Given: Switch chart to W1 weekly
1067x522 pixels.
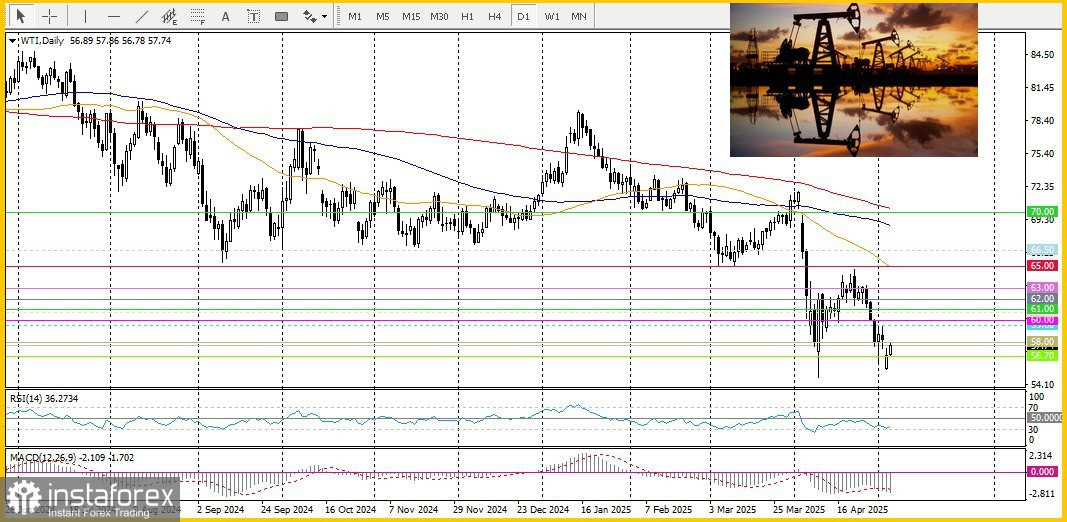Looking at the screenshot, I should tap(551, 16).
